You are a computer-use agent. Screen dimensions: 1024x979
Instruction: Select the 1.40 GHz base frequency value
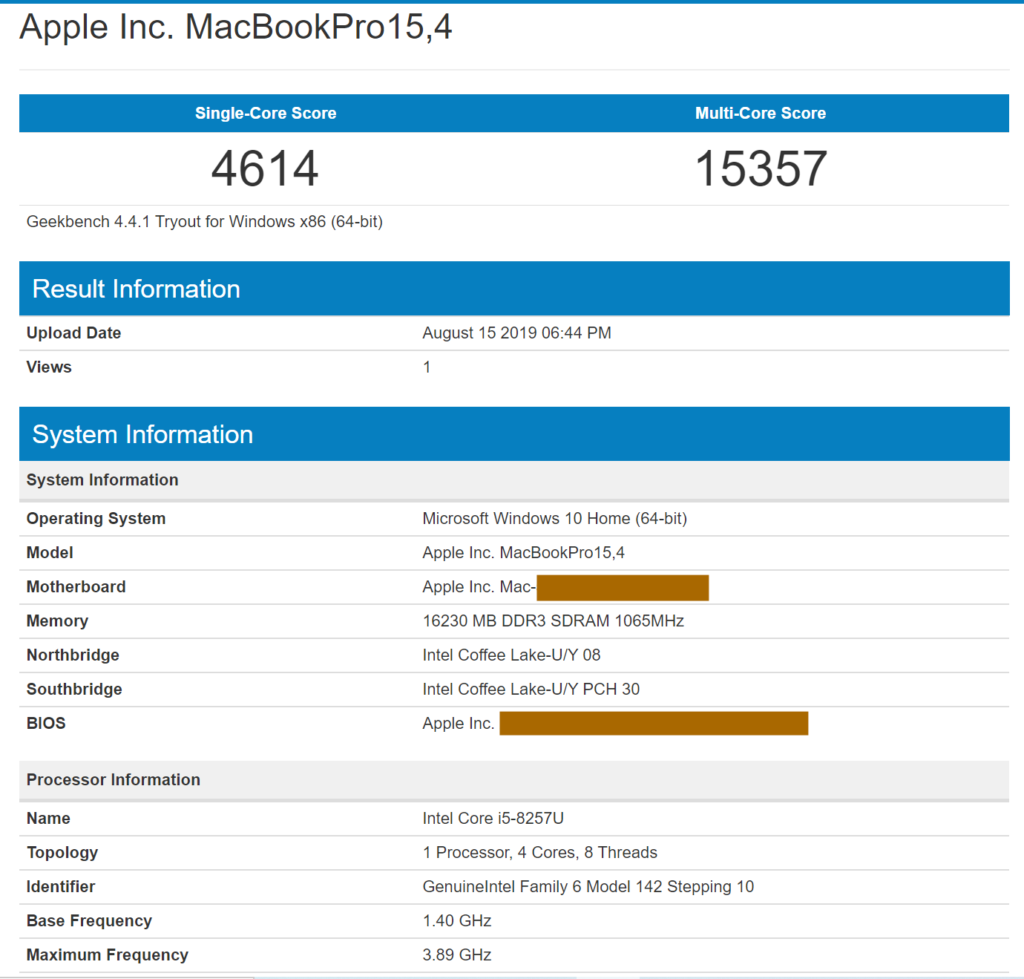[456, 921]
